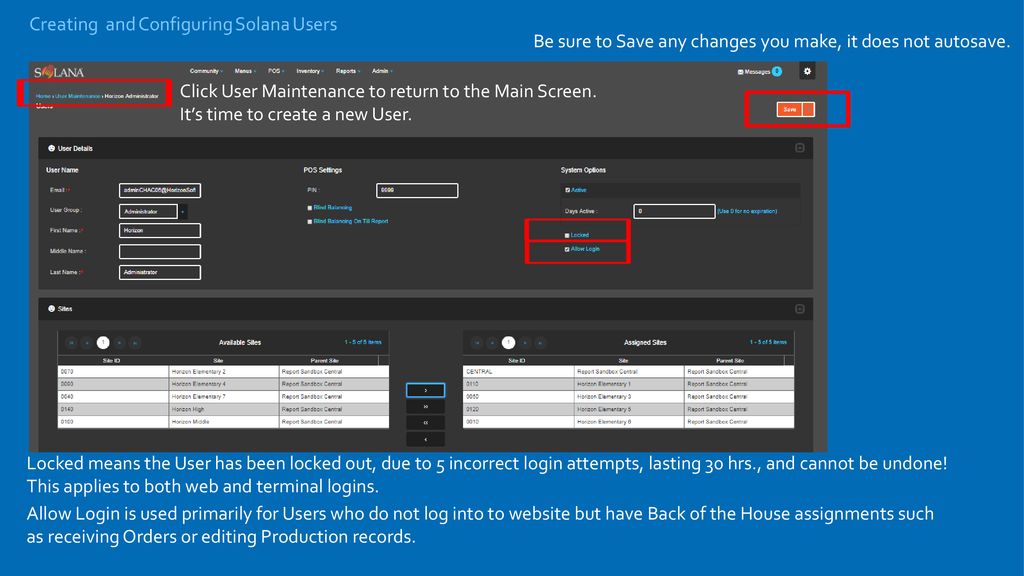Go to first page of Available Sites
This screenshot has width=1024, height=576.
tap(71, 342)
